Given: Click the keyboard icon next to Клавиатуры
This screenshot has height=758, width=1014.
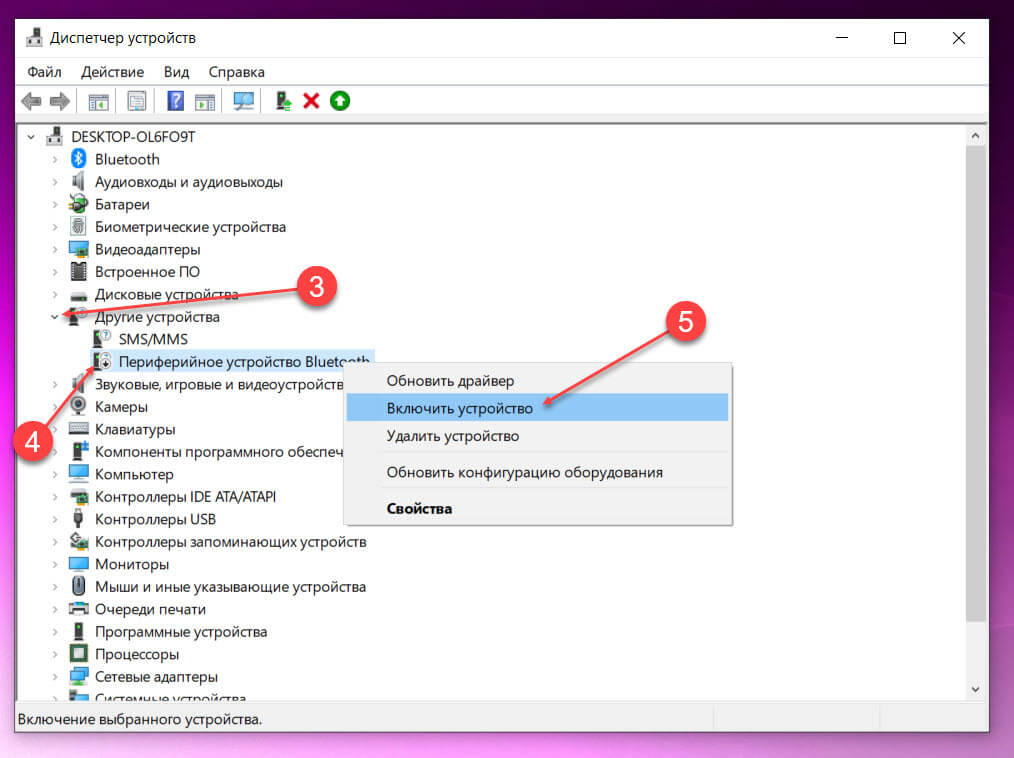Looking at the screenshot, I should pyautogui.click(x=78, y=428).
